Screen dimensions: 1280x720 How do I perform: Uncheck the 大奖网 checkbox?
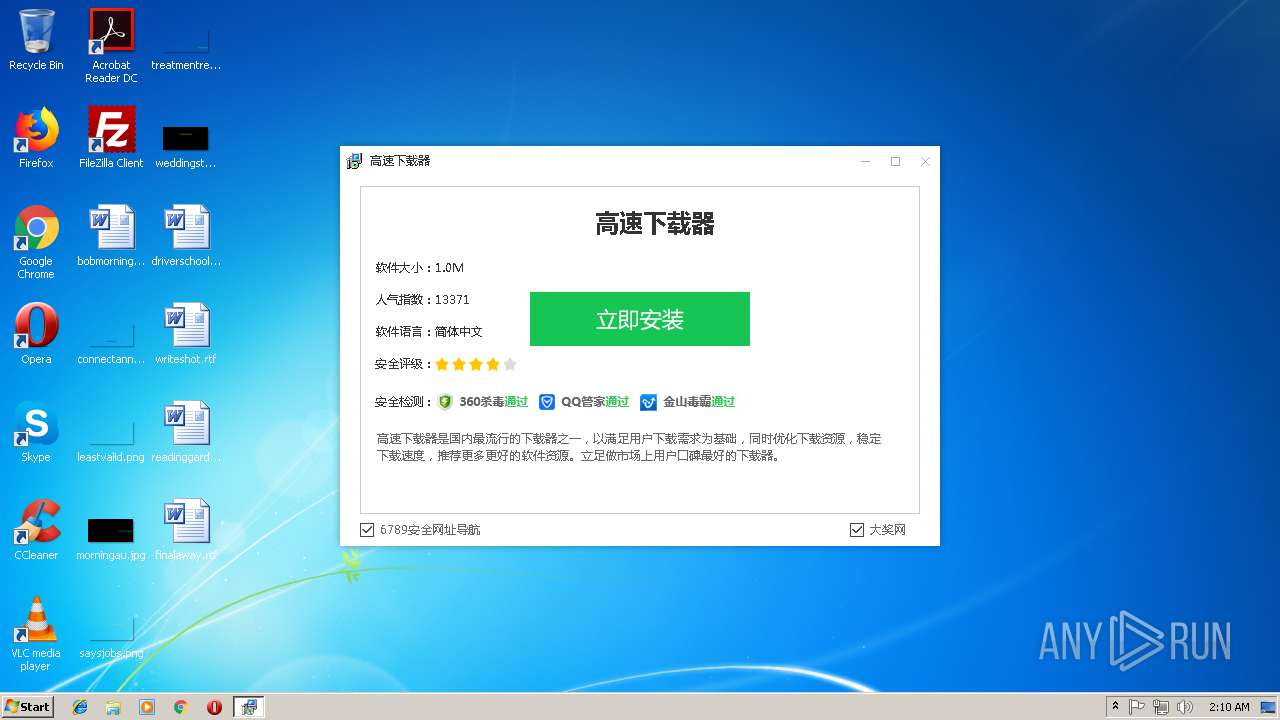[x=856, y=530]
